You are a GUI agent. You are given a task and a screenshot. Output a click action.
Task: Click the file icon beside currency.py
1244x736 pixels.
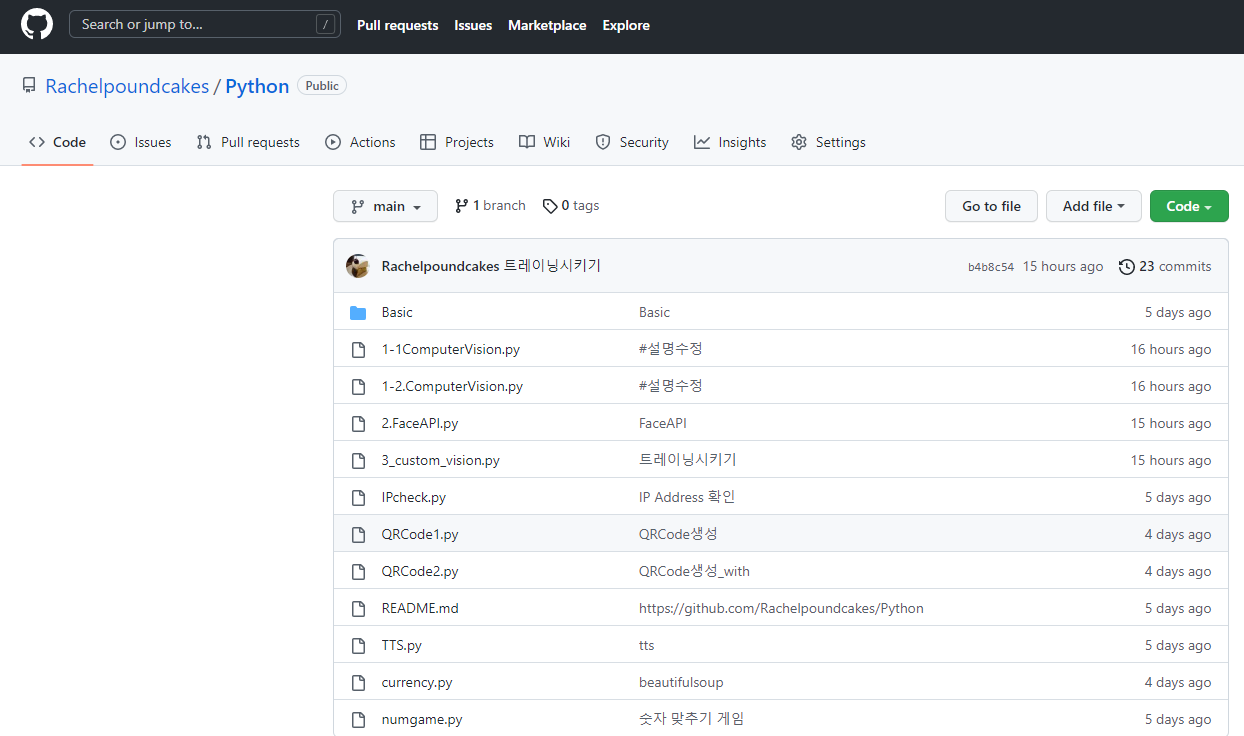(358, 683)
